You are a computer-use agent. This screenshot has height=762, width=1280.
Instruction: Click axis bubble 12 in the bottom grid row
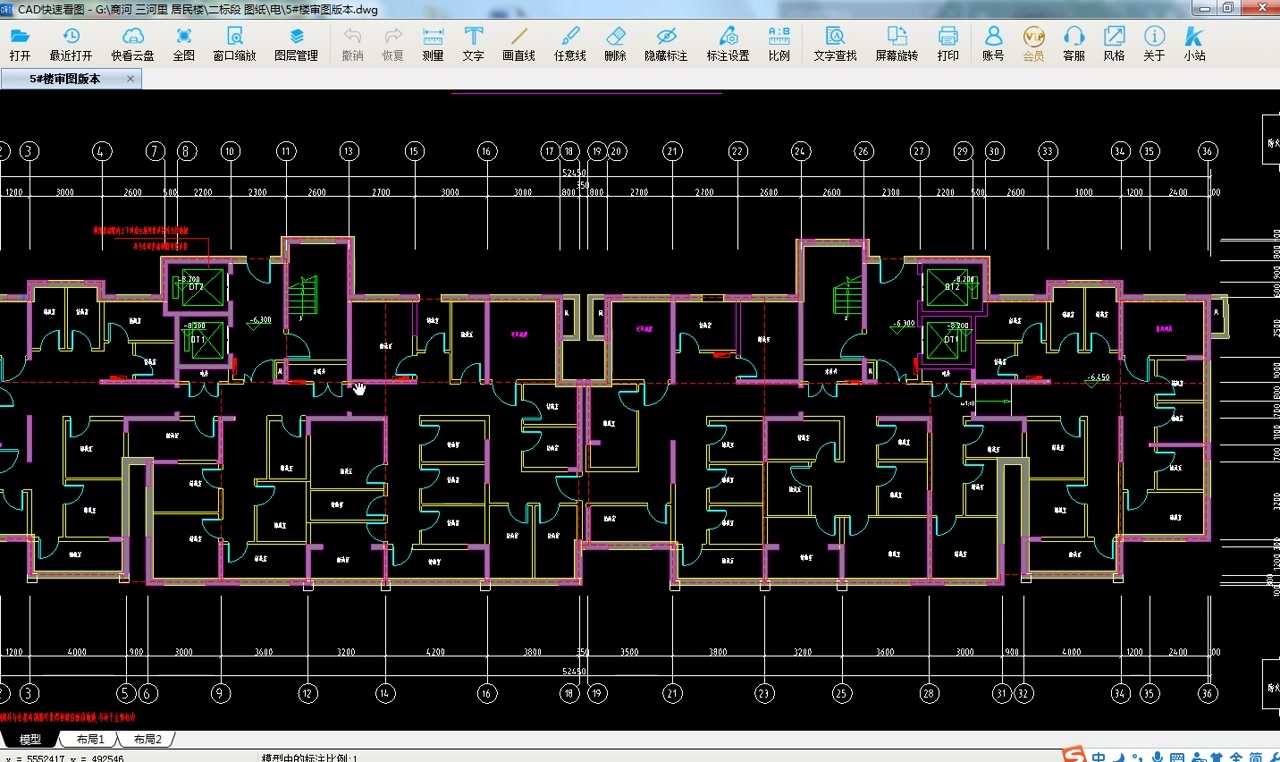[308, 693]
